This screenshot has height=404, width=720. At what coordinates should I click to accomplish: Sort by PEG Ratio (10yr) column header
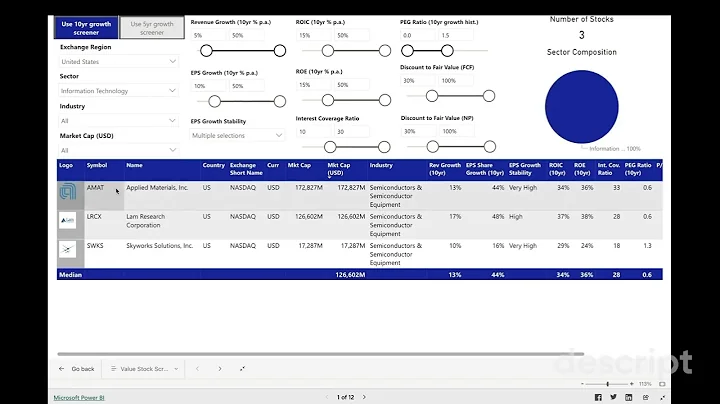[638, 169]
